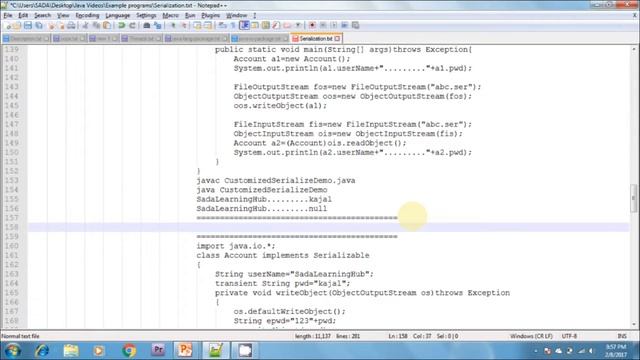The image size is (640, 360).
Task: Open Replace dialog via toolbar icon
Action: [158, 26]
